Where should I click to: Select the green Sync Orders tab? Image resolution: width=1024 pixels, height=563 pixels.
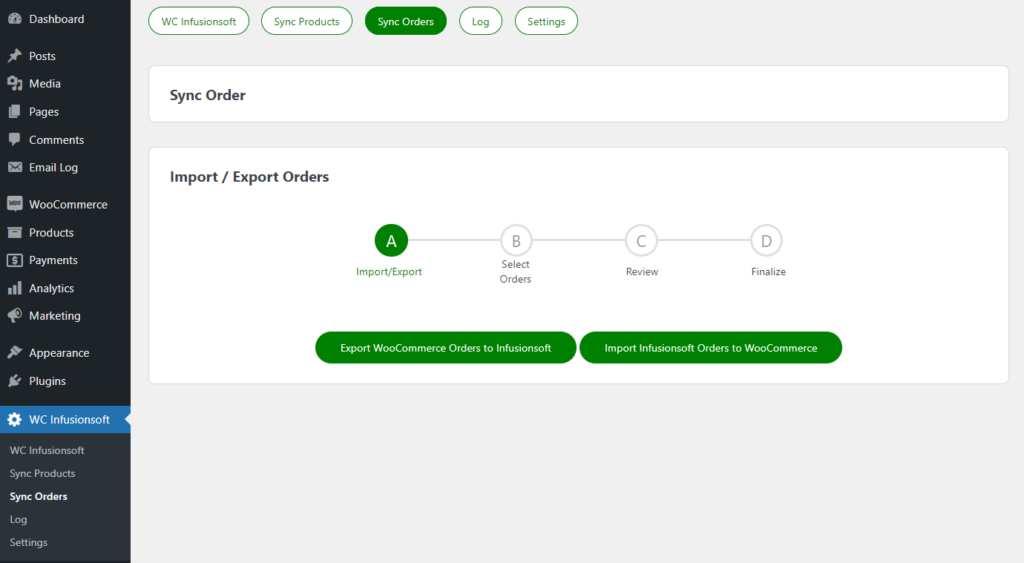coord(406,21)
